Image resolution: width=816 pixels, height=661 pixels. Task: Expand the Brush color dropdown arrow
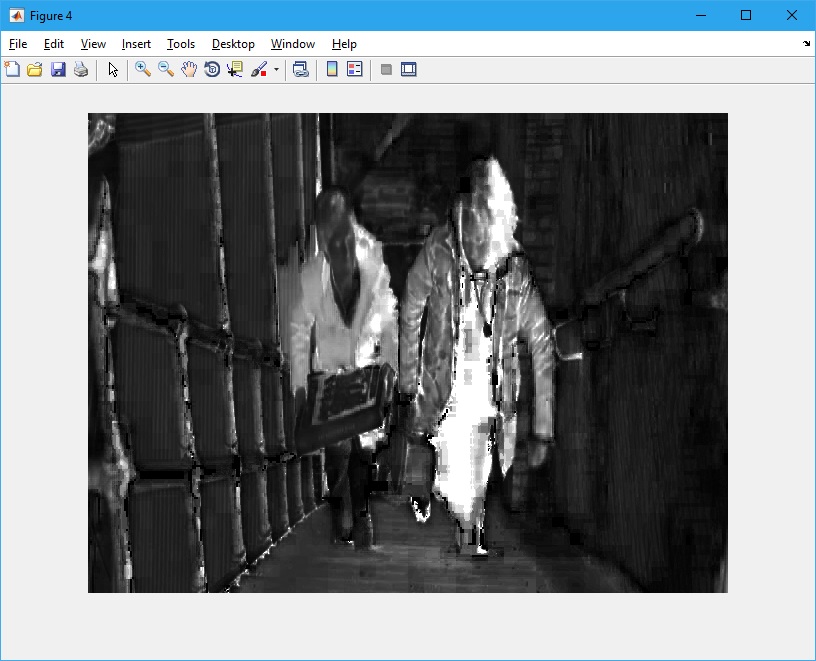276,70
